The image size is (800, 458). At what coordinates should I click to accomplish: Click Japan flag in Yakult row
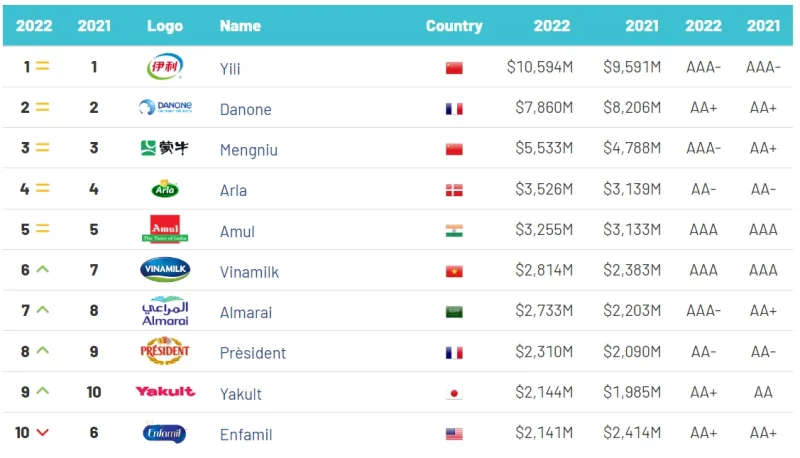click(x=454, y=393)
